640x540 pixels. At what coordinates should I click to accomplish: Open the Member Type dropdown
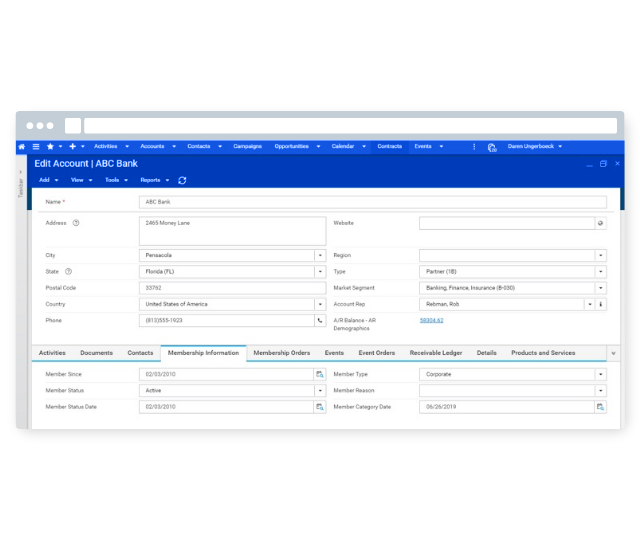coord(601,375)
